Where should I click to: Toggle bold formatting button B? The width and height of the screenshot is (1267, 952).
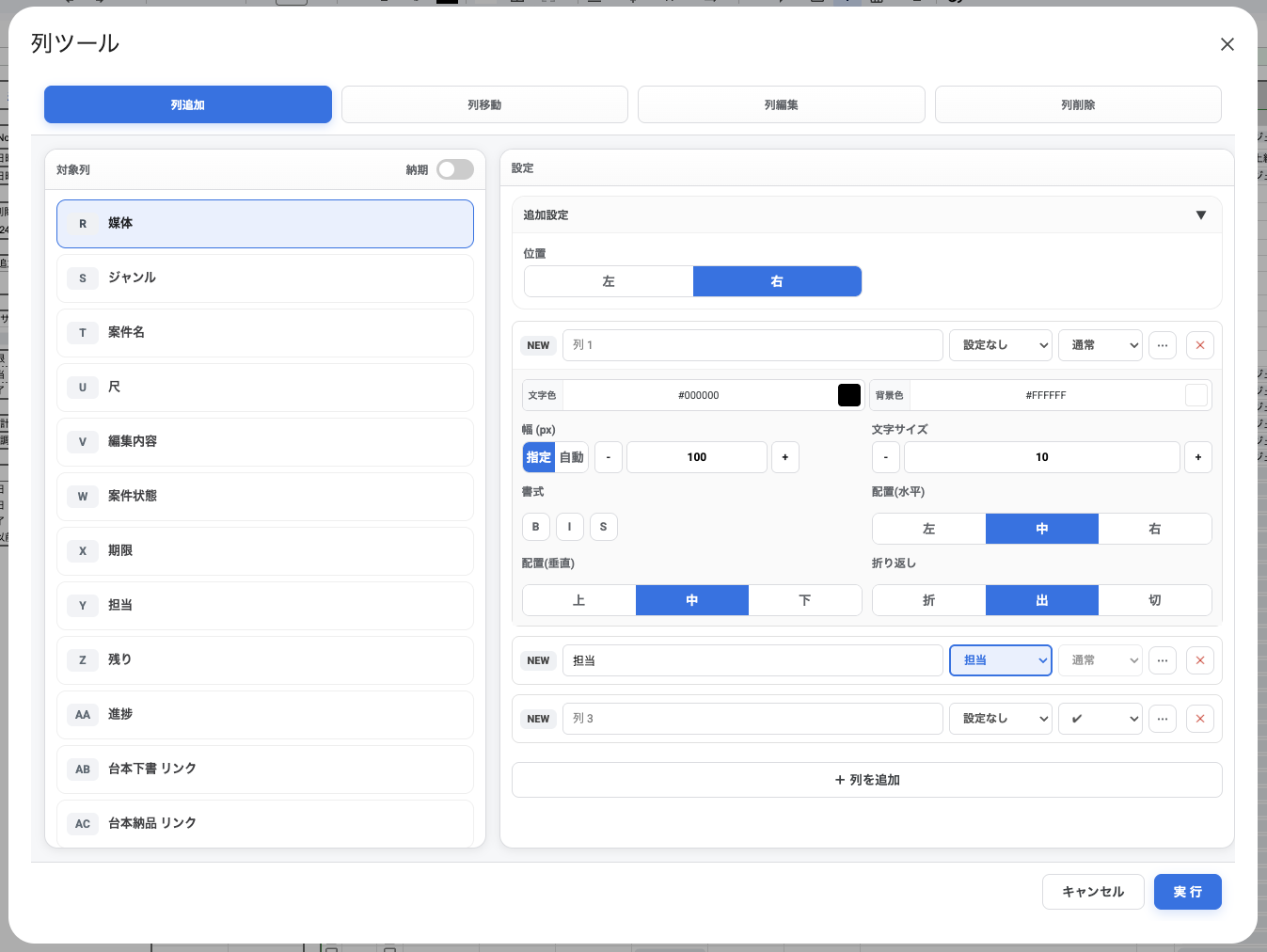coord(536,527)
